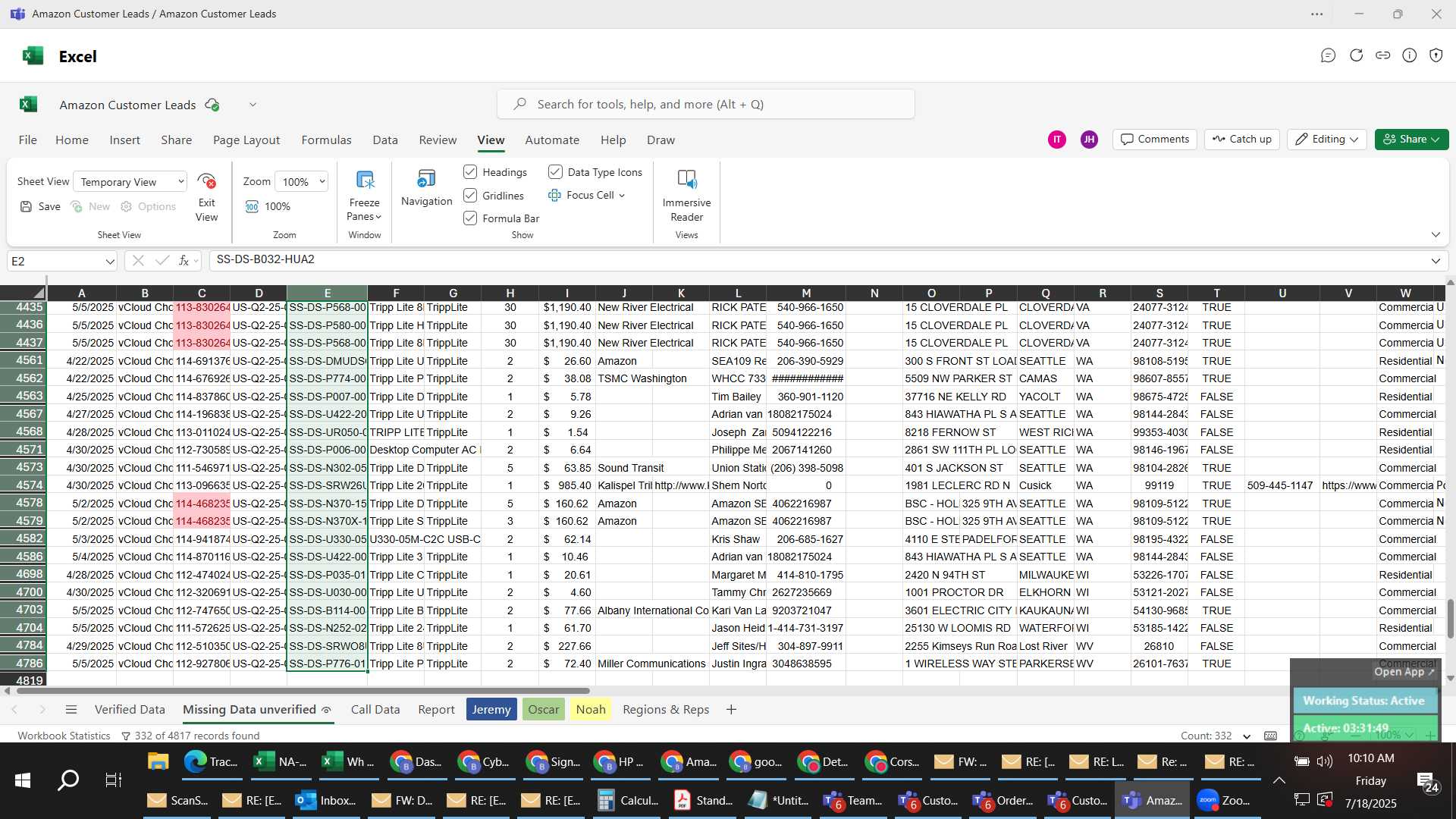Open the Editing mode dropdown

1327,140
